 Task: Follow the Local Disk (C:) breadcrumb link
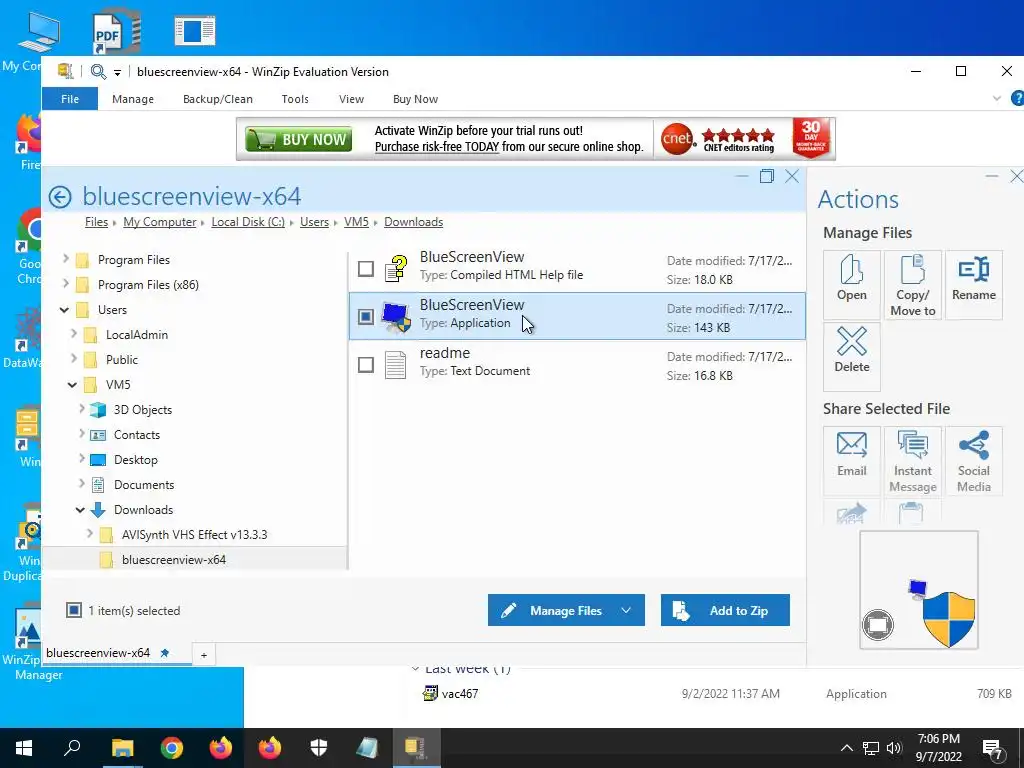[248, 222]
